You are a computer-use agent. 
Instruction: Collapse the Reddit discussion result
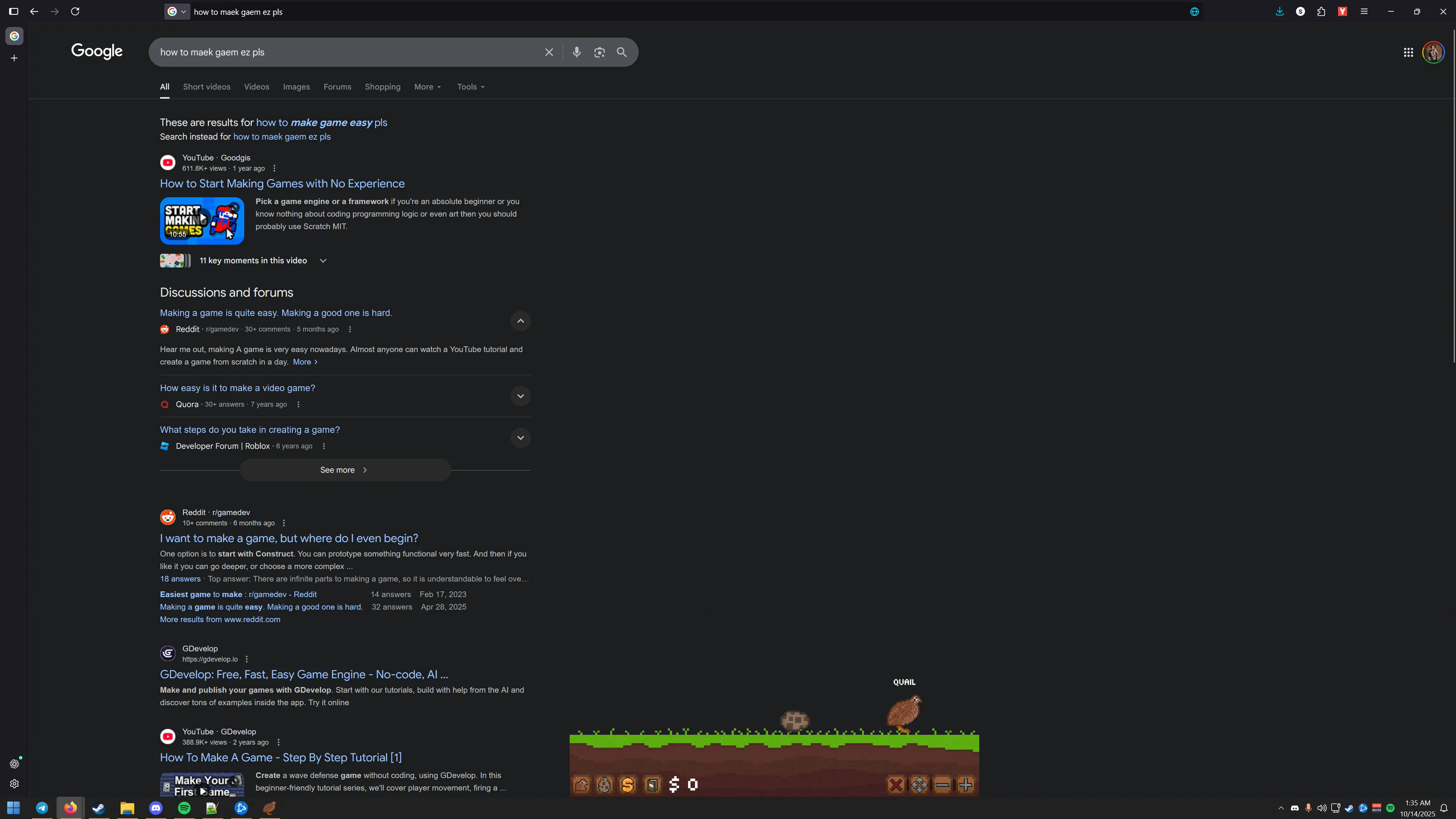pyautogui.click(x=521, y=321)
